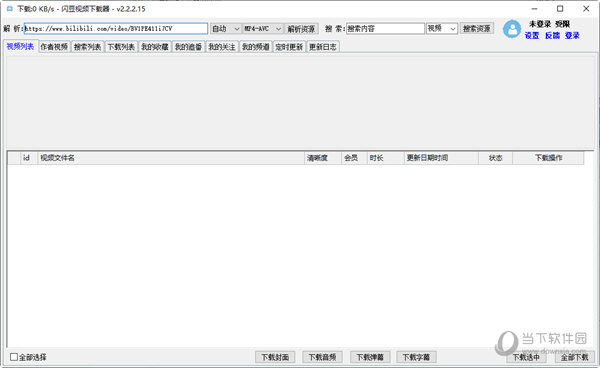The height and width of the screenshot is (368, 600).
Task: Open the 更新日志 tab
Action: click(323, 47)
